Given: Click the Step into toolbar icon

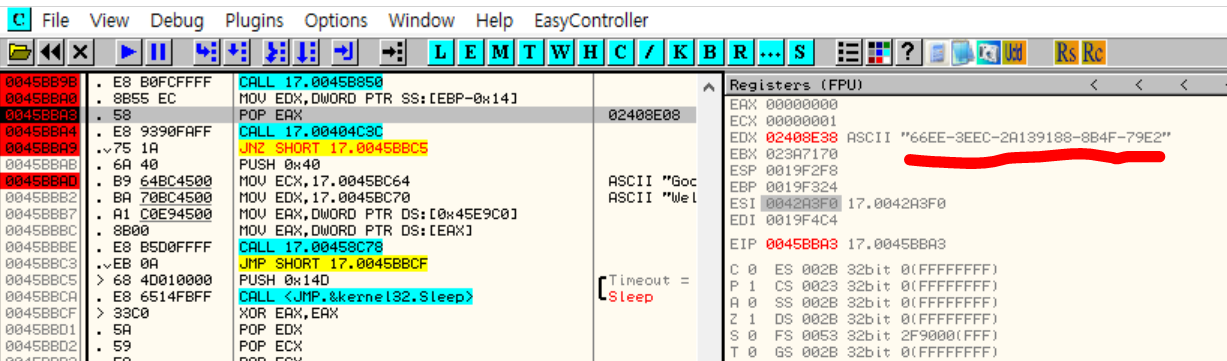Looking at the screenshot, I should pos(206,51).
